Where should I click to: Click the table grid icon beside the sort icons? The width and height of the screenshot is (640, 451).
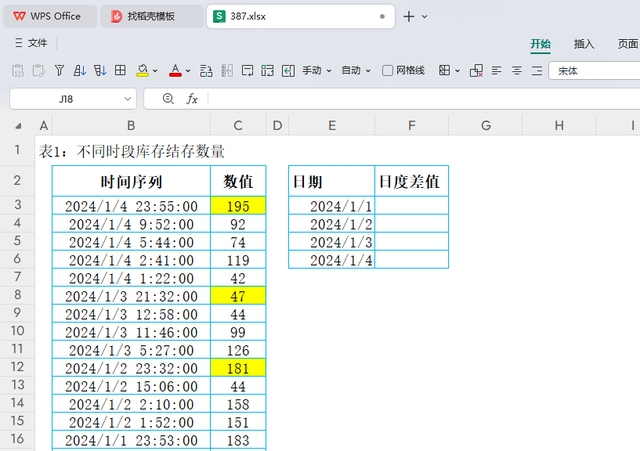coord(120,70)
